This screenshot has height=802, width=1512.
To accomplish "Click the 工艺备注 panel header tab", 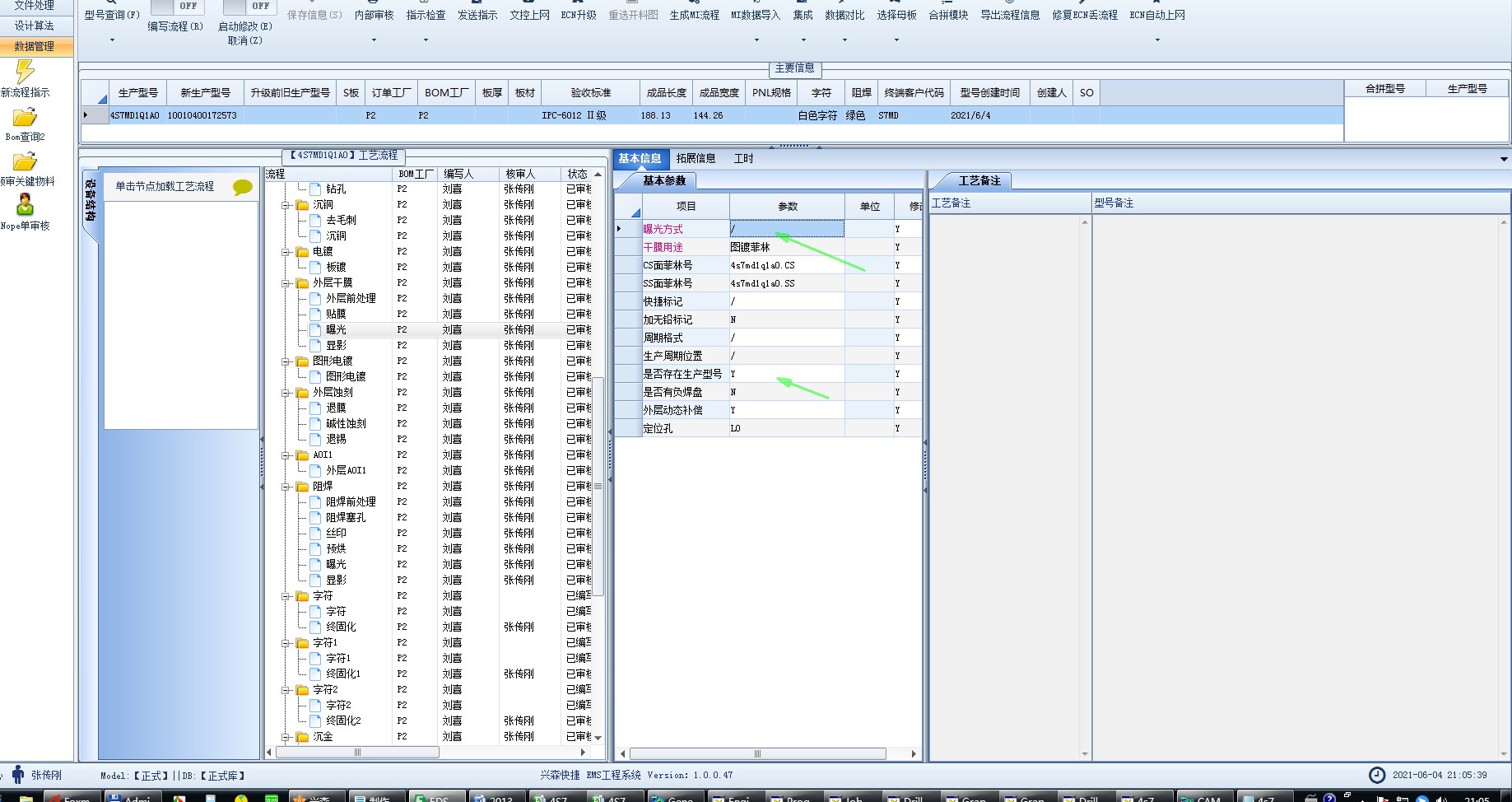I will (979, 180).
